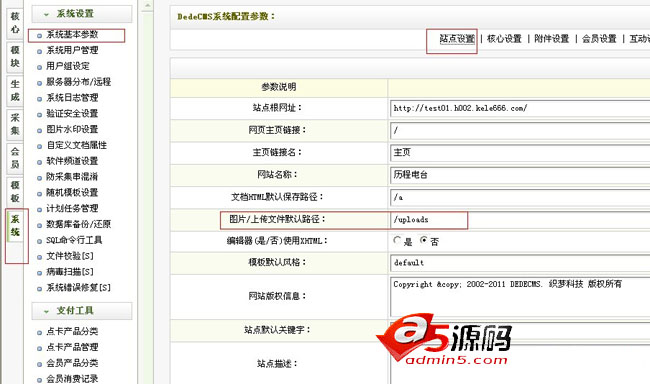This screenshot has height=384, width=650.
Task: Collapse the 支付工具 section header
Action: point(82,311)
